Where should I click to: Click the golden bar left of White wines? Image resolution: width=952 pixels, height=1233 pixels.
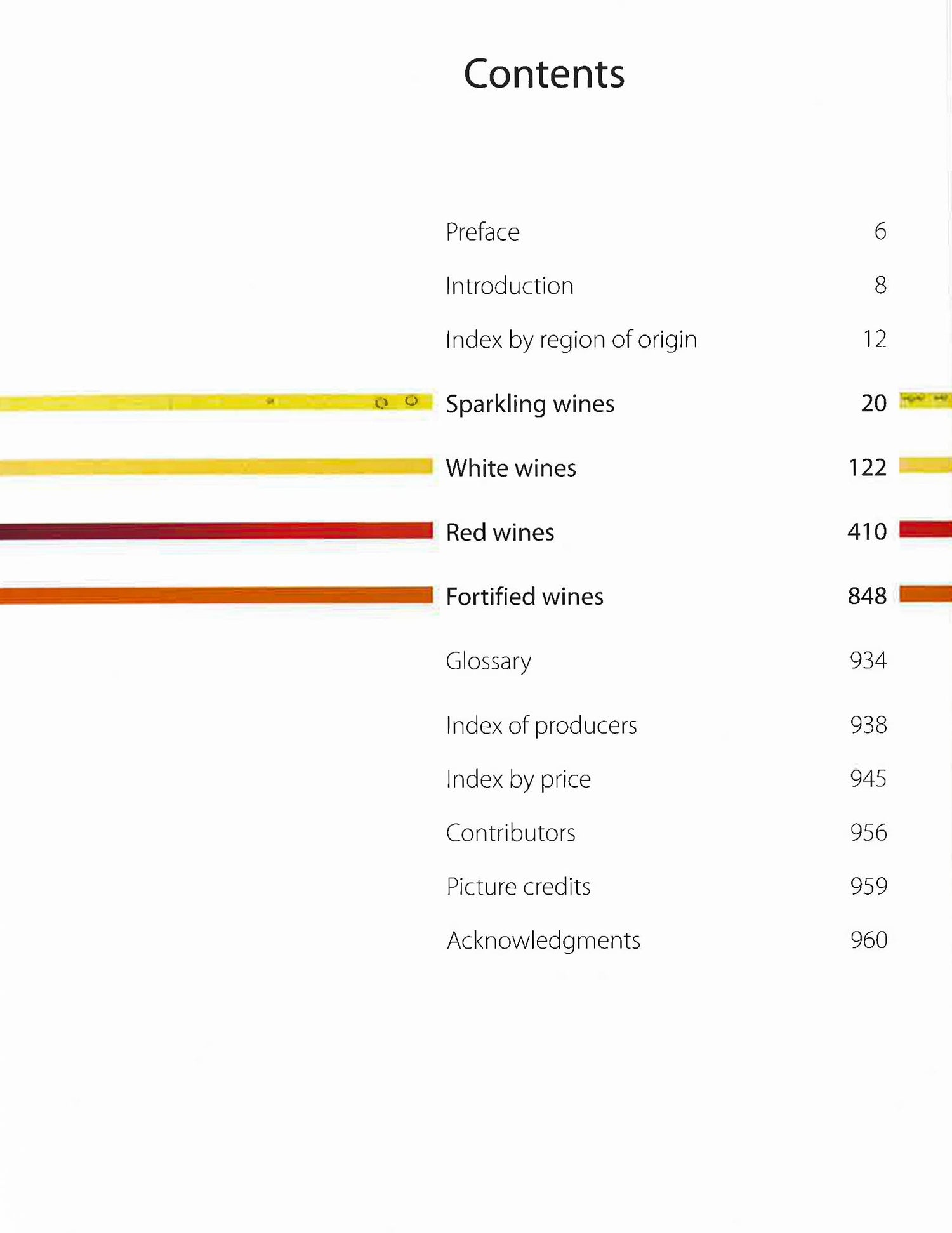(x=216, y=467)
